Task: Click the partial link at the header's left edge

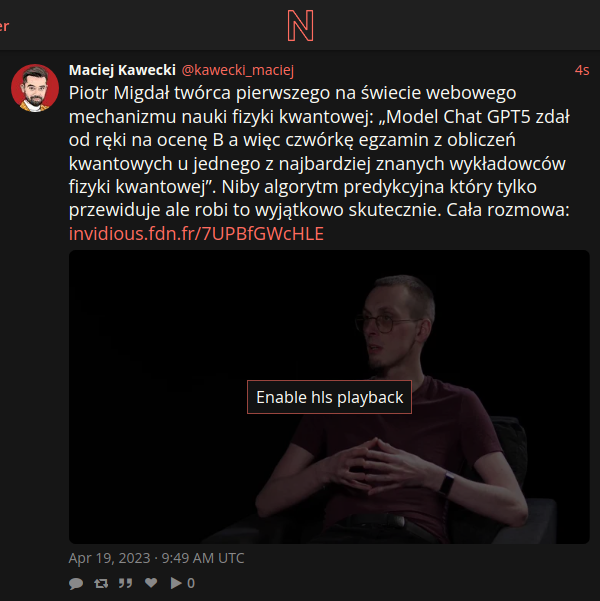Action: [x=4, y=26]
